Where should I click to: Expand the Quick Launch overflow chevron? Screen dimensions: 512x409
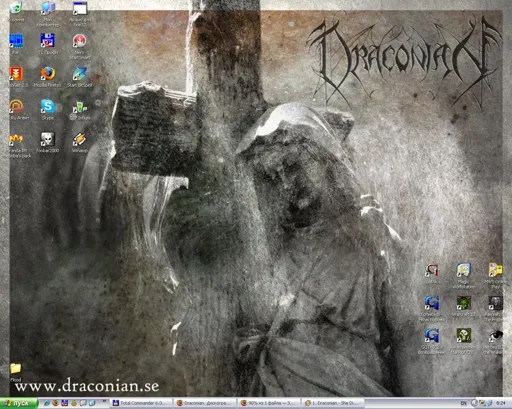pyautogui.click(x=104, y=401)
